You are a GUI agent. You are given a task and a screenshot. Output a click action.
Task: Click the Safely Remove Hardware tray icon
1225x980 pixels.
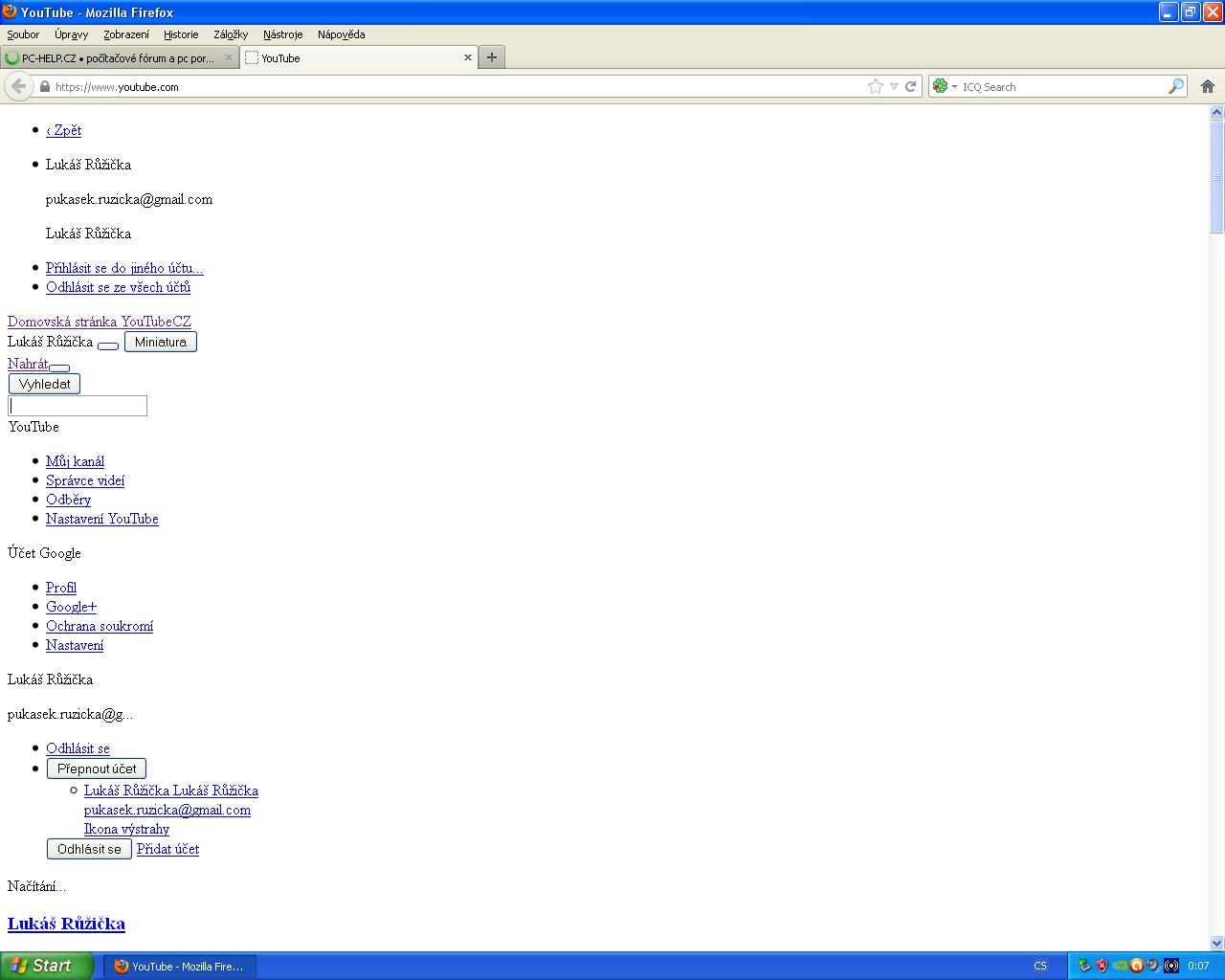click(x=1084, y=966)
